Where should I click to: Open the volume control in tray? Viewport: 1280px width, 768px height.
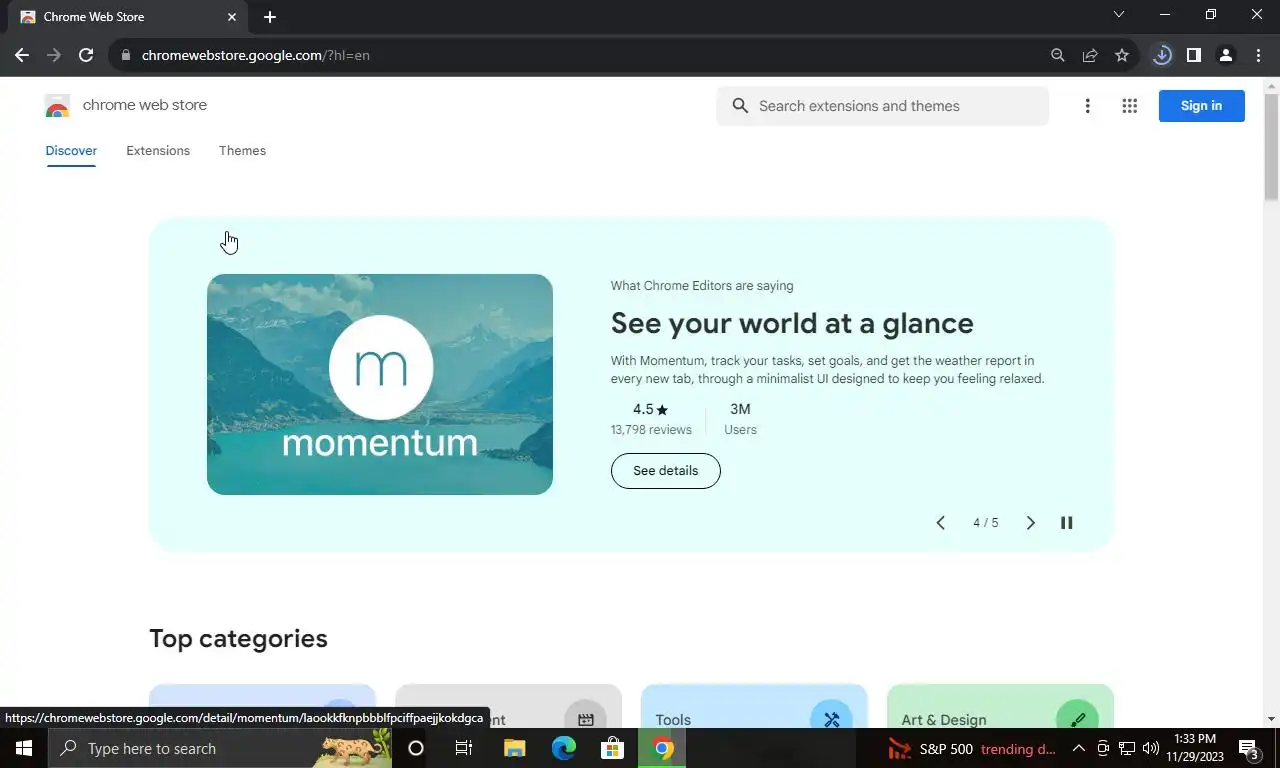pos(1151,748)
